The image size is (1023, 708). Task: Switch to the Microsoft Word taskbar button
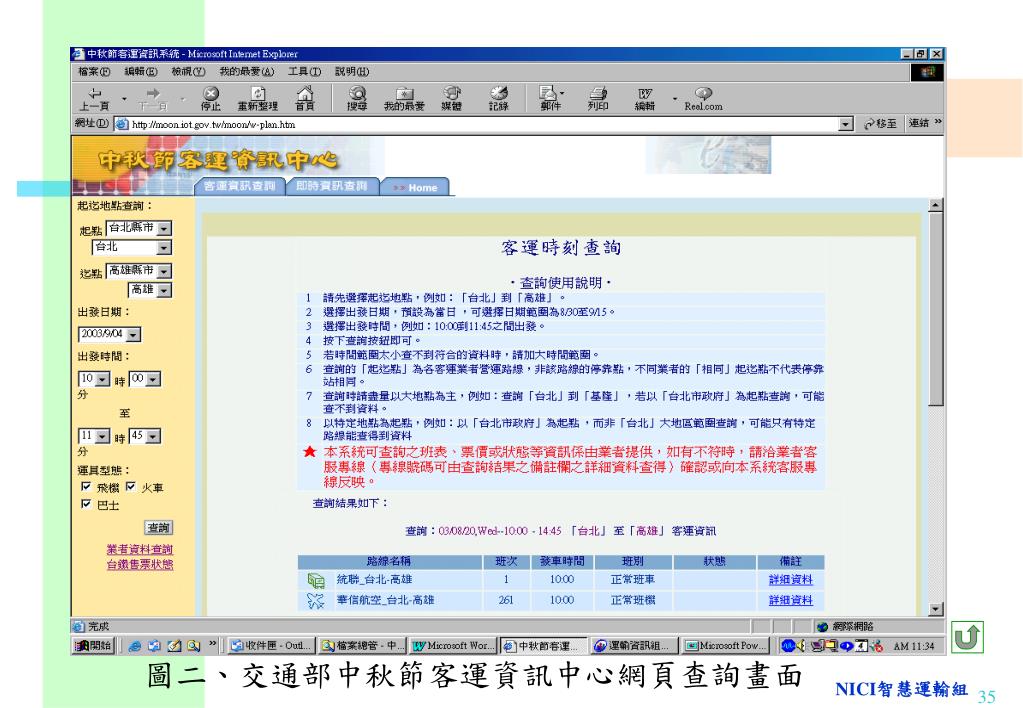(454, 645)
